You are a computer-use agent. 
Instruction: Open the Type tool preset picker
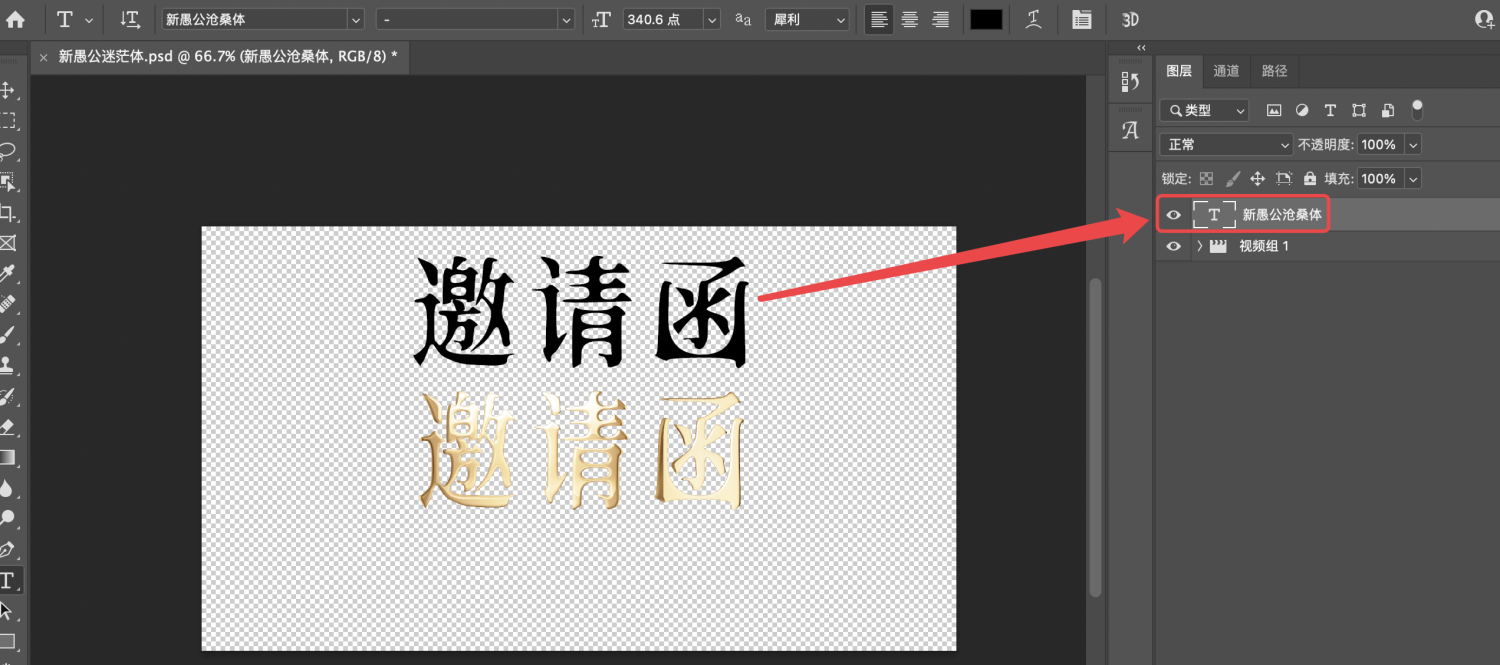(x=75, y=19)
